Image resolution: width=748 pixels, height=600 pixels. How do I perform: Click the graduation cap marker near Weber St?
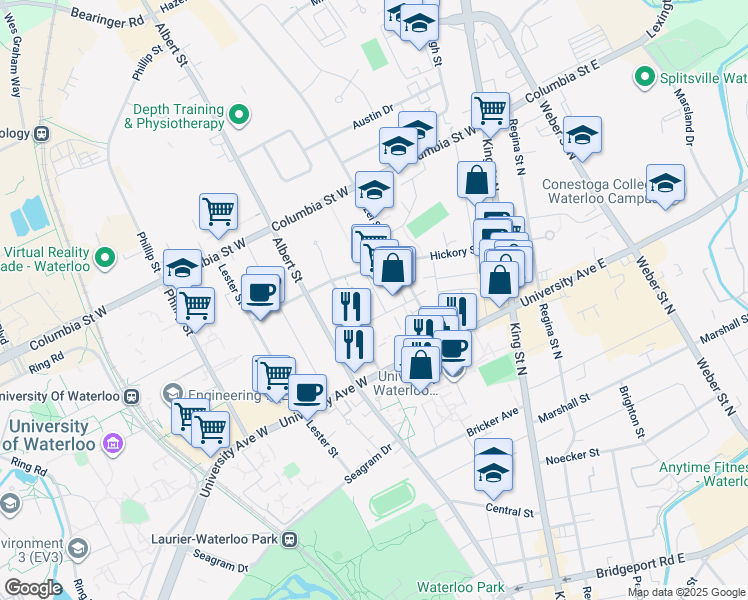(582, 136)
